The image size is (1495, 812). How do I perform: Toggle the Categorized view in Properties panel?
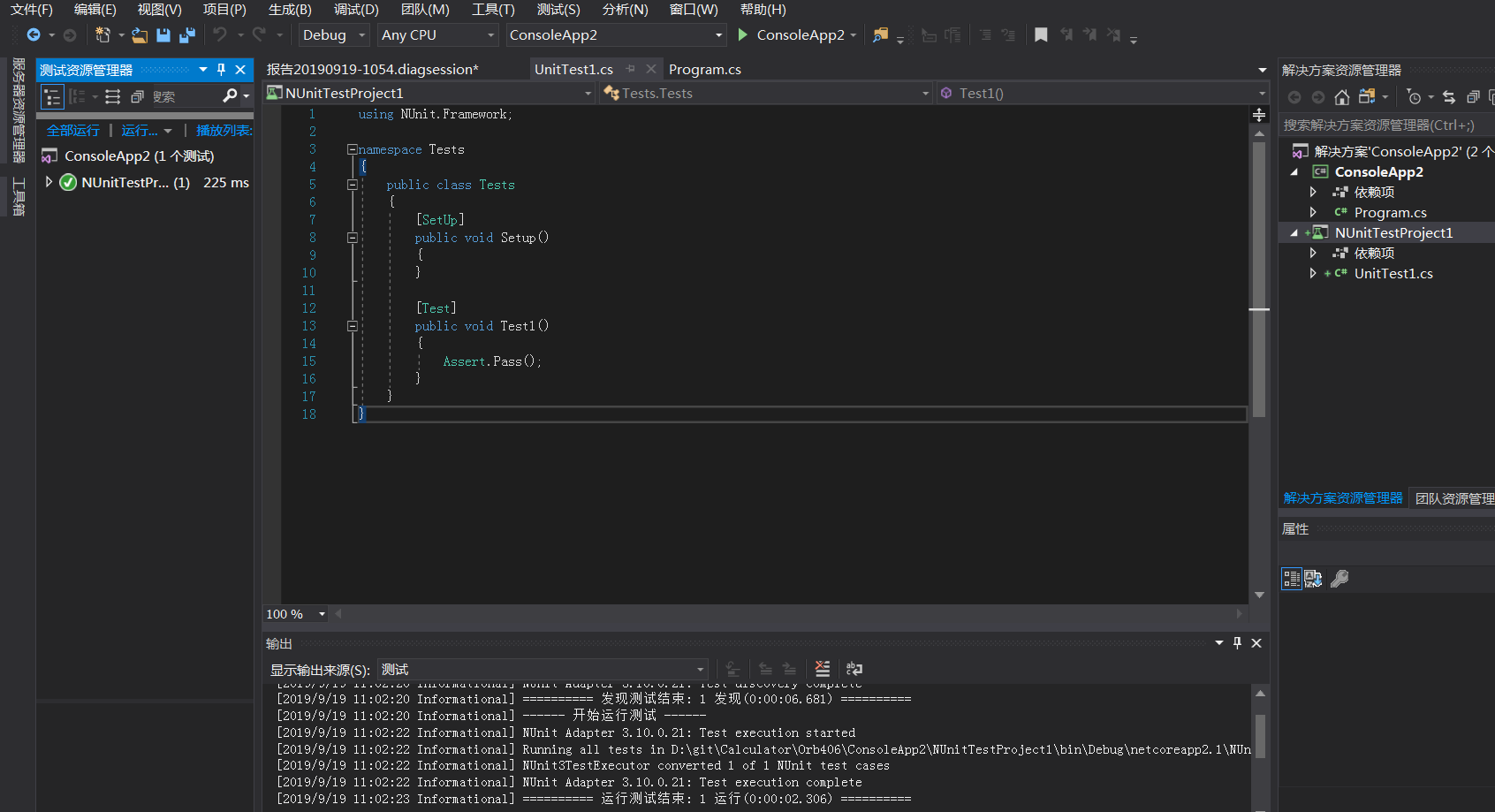(1292, 579)
